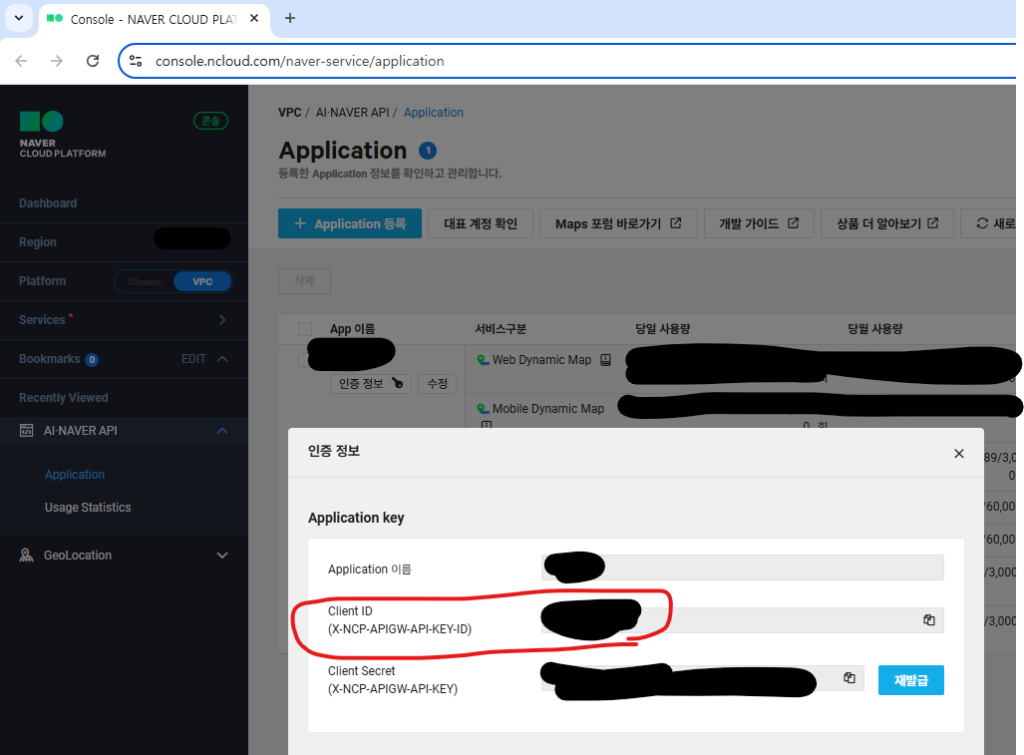Open a new browser tab

290,18
